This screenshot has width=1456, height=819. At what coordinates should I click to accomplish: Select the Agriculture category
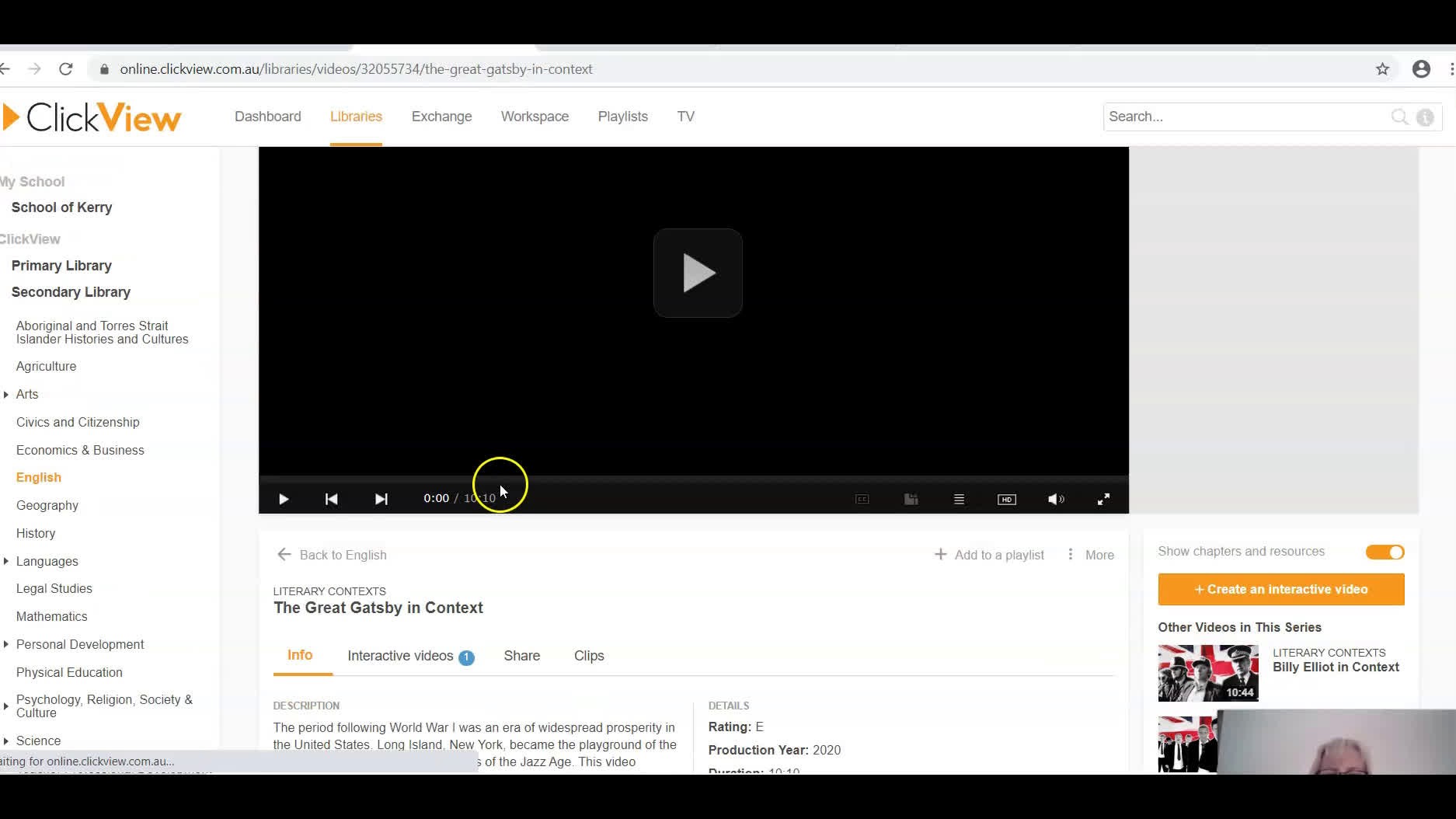pos(46,366)
